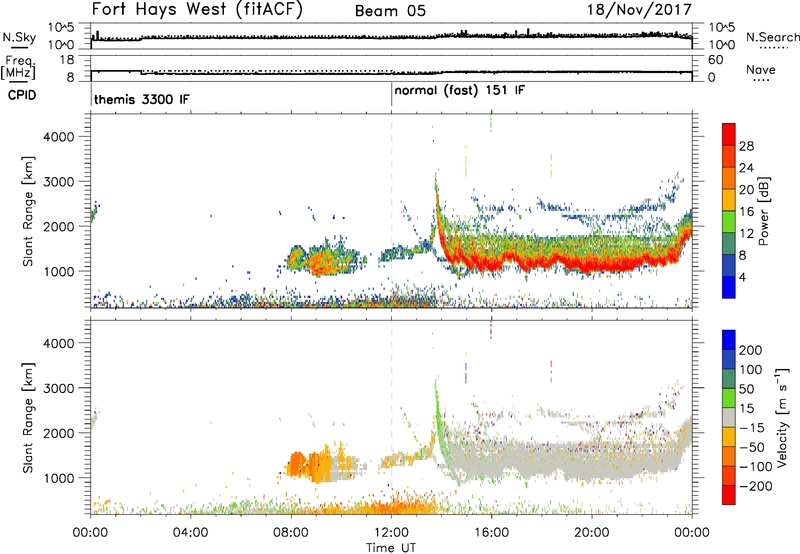Click the '28' value on Power colorbar
800x554 pixels.
coord(746,146)
